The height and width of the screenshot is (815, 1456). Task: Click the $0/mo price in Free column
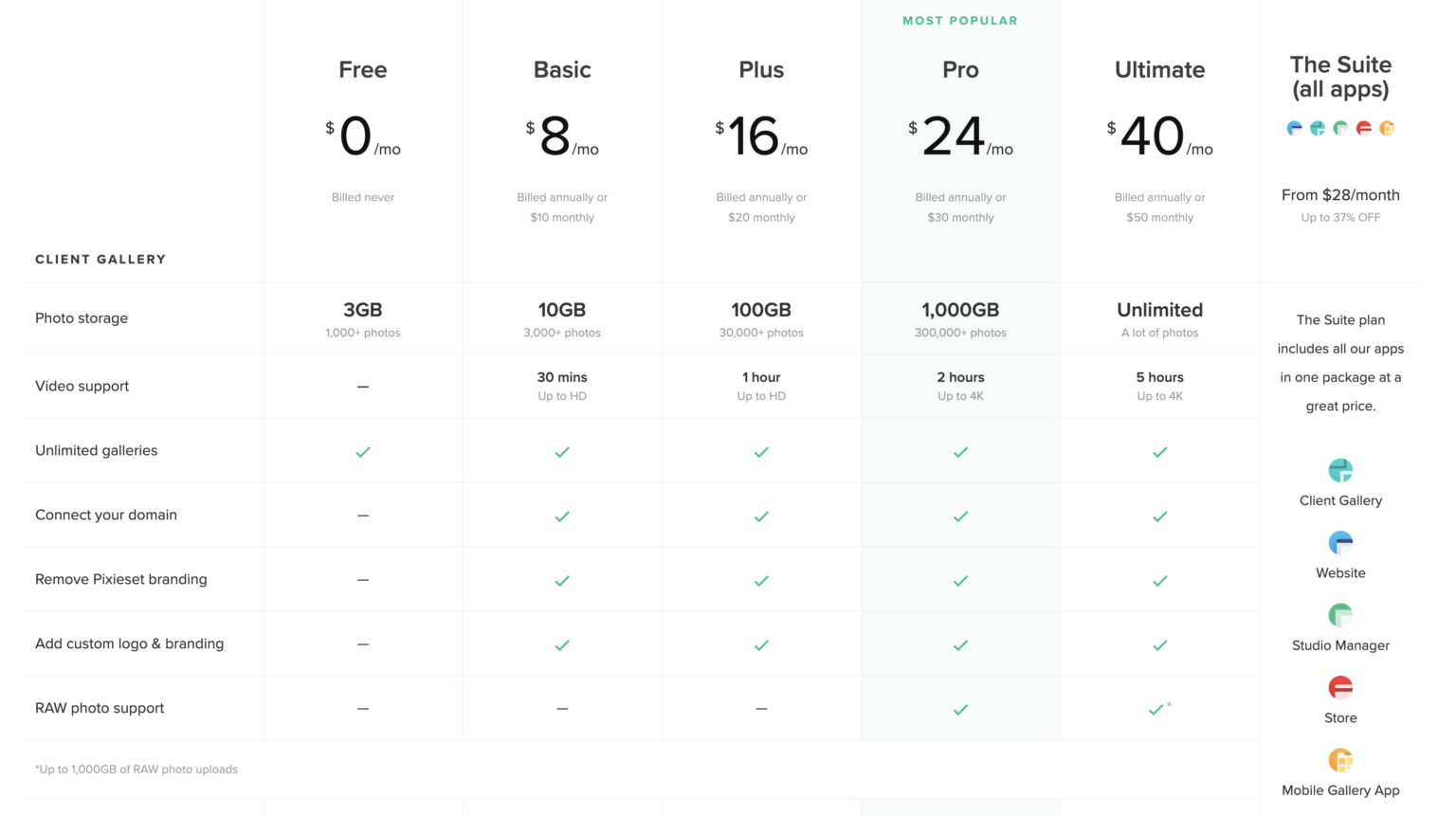coord(363,136)
